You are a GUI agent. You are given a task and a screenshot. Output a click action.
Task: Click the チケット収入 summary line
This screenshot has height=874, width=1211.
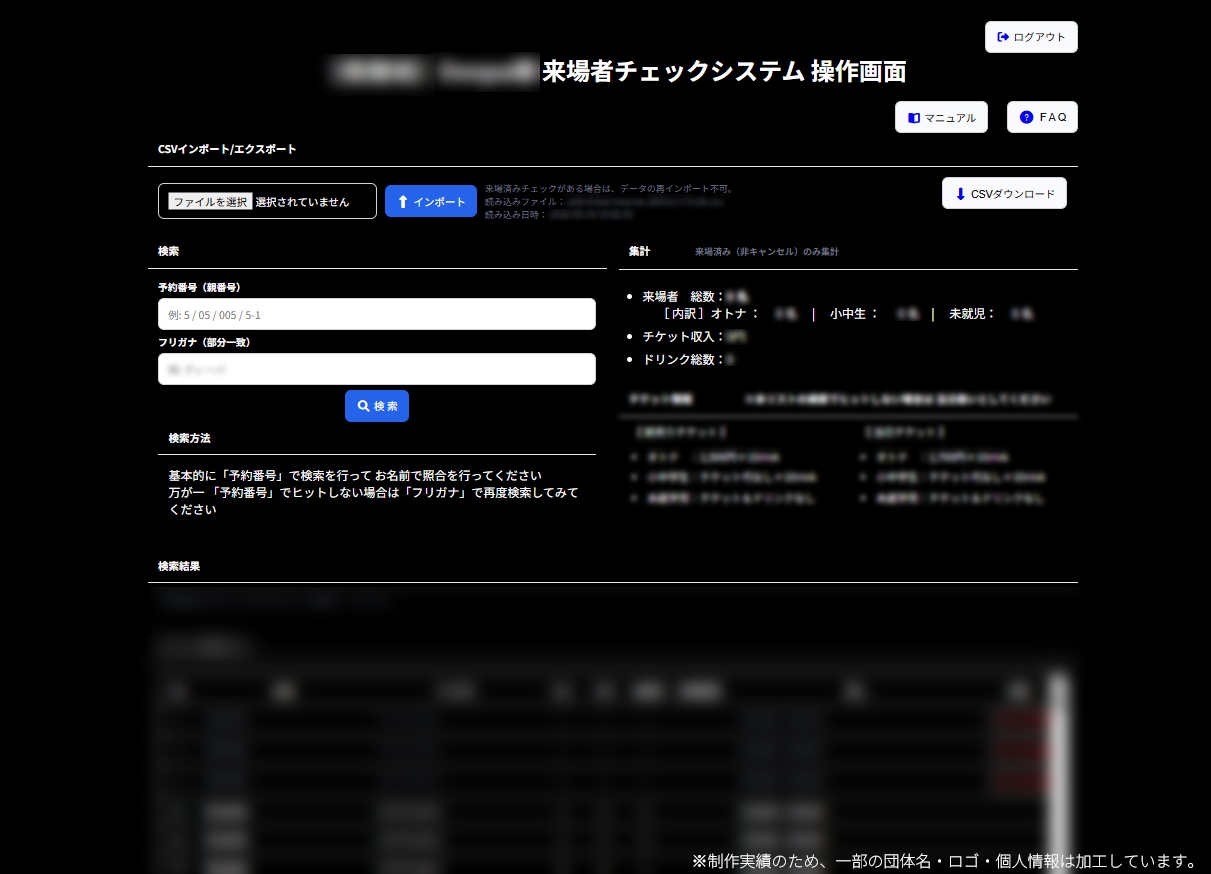(x=695, y=336)
